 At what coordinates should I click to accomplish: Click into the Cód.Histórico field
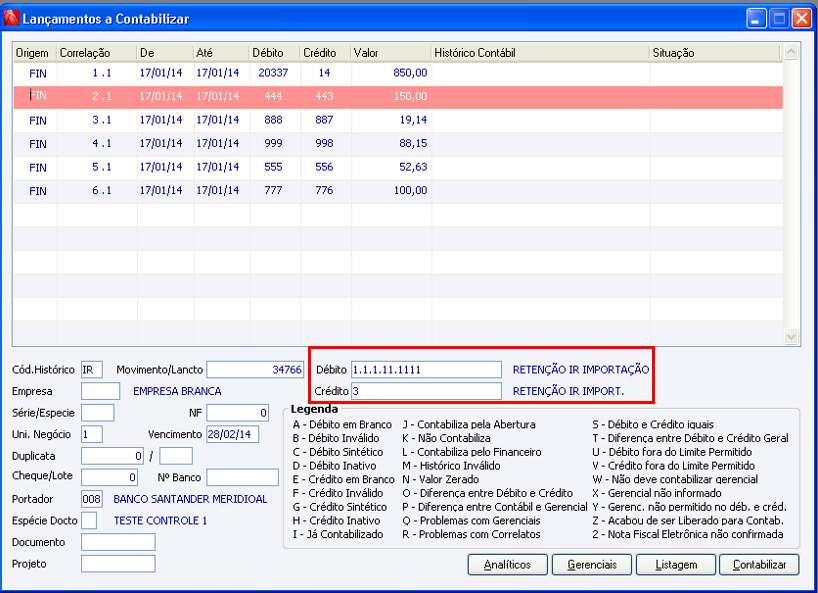[x=92, y=369]
